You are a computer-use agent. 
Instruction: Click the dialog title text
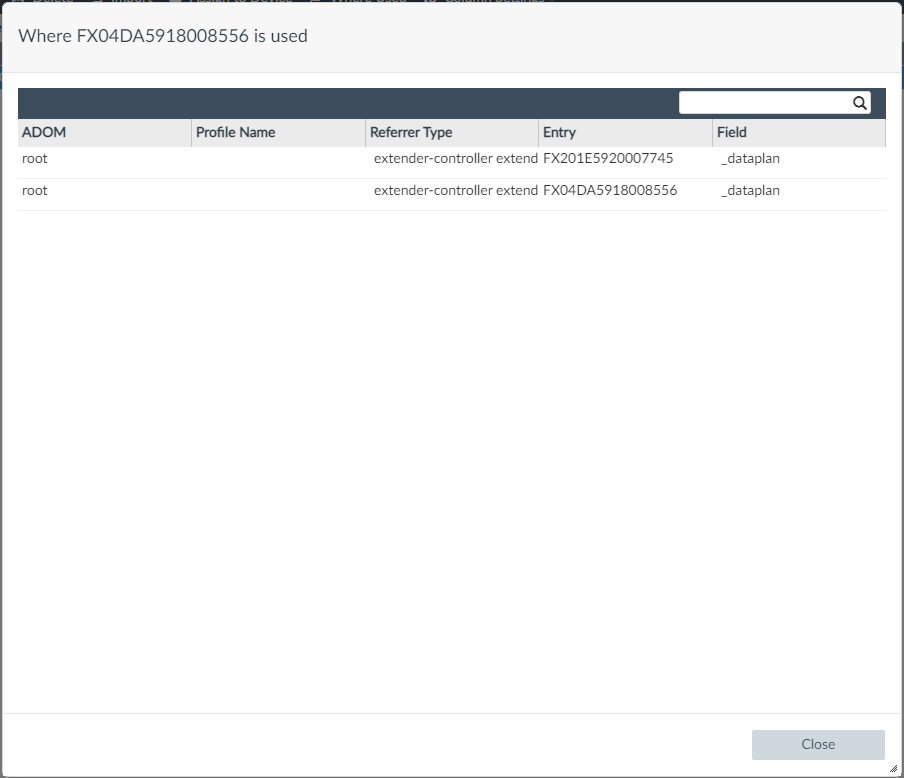[163, 36]
